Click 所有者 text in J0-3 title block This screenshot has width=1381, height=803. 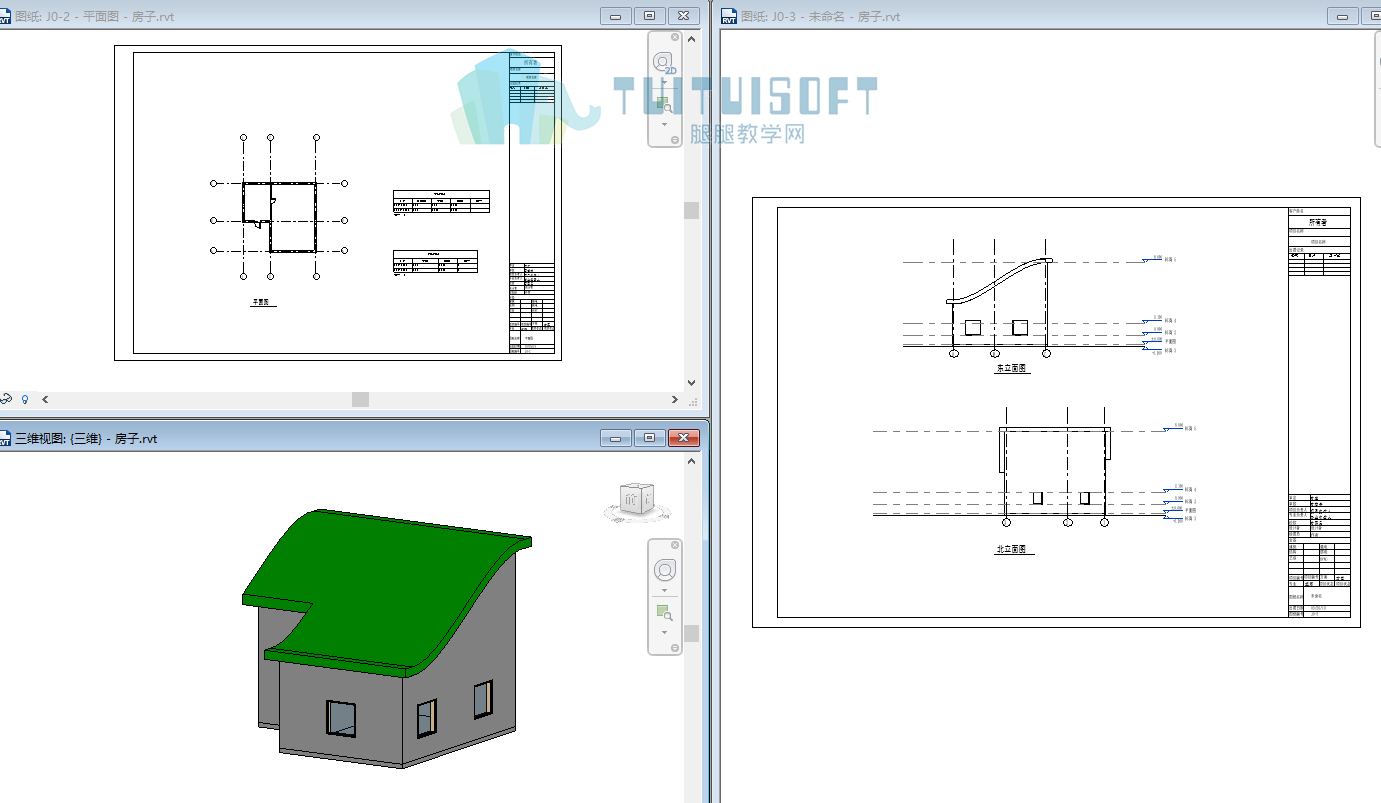click(1320, 222)
